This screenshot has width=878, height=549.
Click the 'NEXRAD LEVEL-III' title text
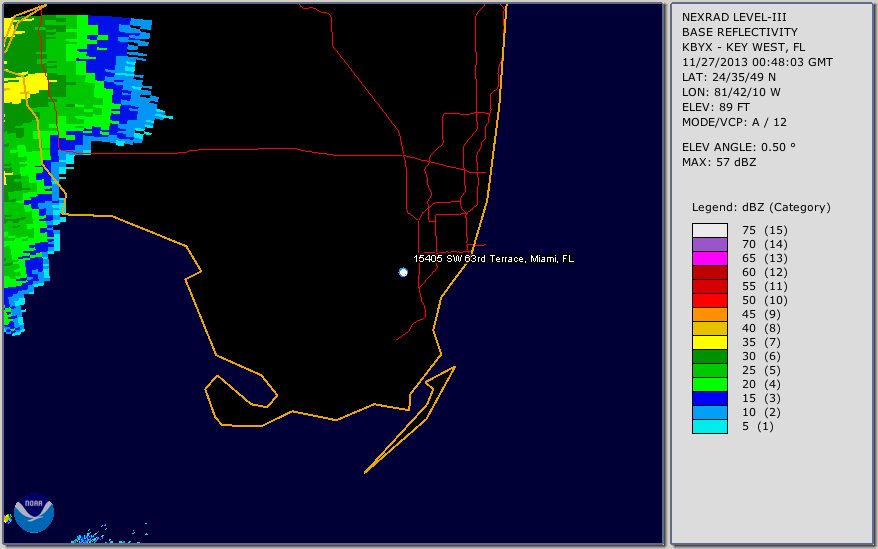(x=734, y=17)
